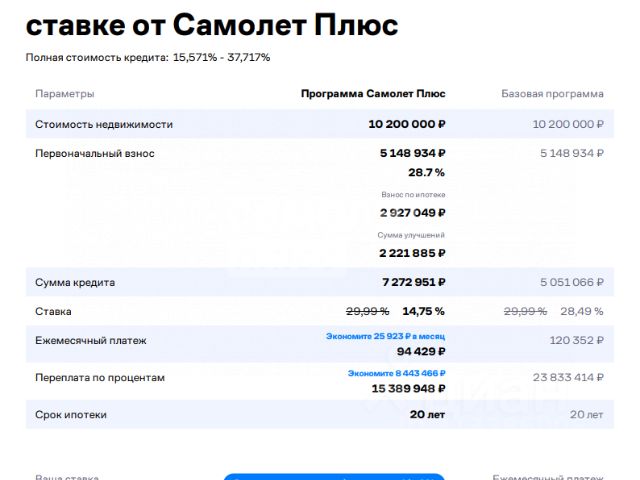This screenshot has width=640, height=480.
Task: Click the Переплата по процентам row label
Action: click(100, 378)
